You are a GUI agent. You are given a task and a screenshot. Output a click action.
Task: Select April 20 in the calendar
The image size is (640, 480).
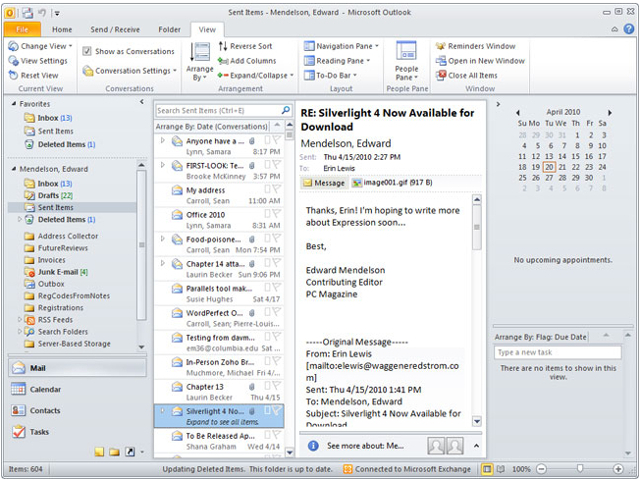click(x=549, y=167)
